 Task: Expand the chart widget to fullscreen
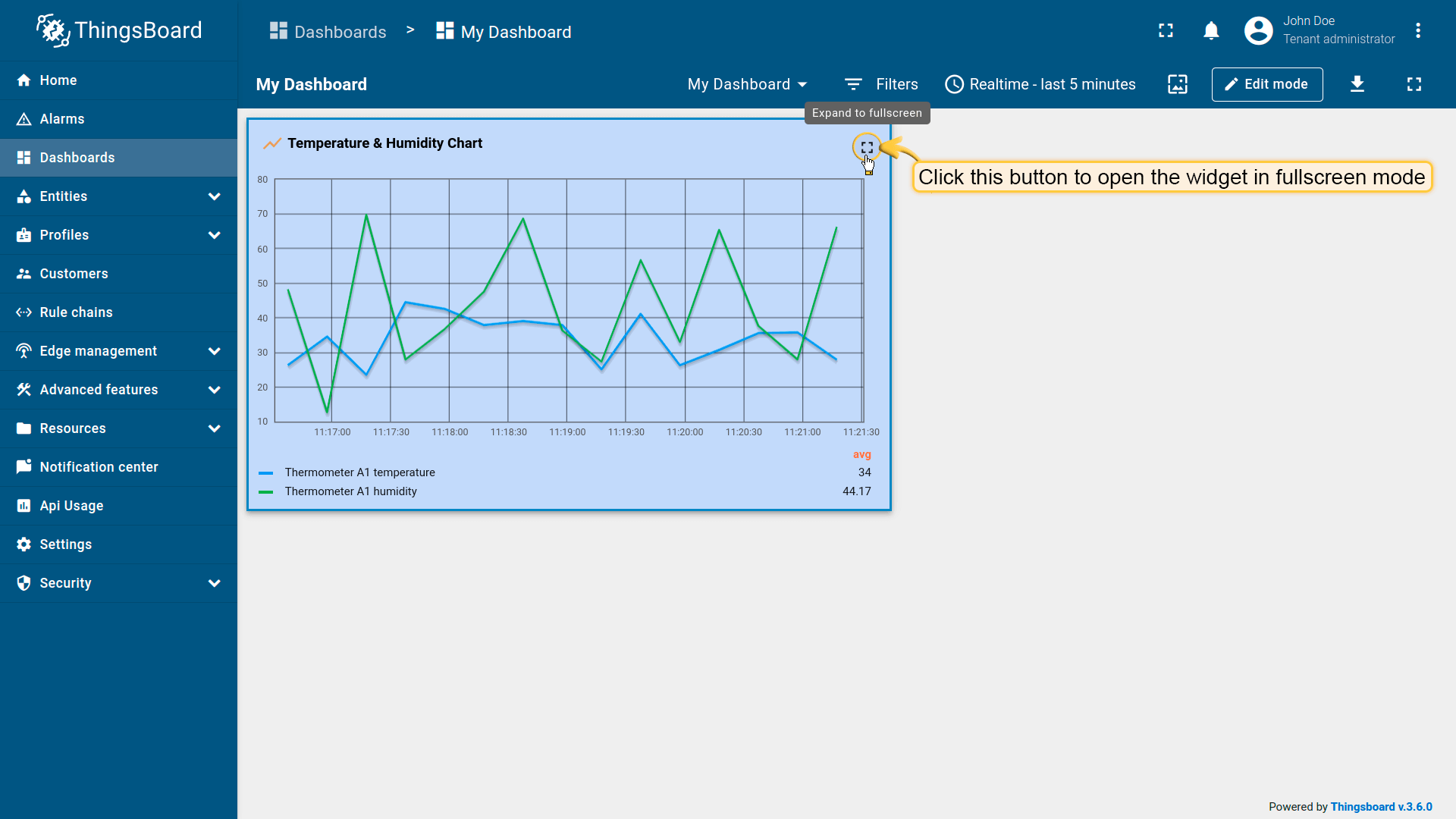pyautogui.click(x=867, y=147)
